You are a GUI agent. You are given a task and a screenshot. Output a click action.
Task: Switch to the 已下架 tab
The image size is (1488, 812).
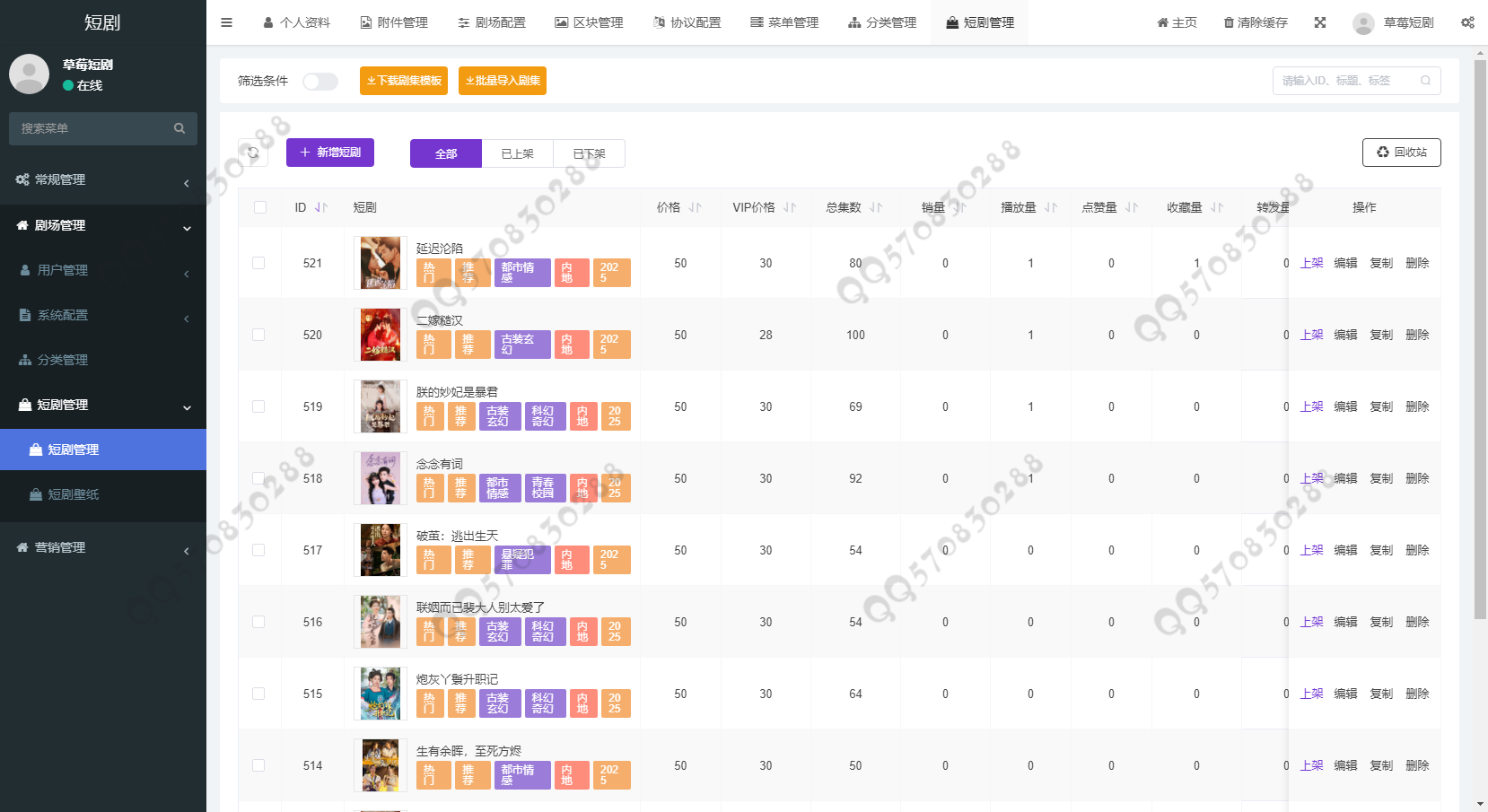[589, 153]
